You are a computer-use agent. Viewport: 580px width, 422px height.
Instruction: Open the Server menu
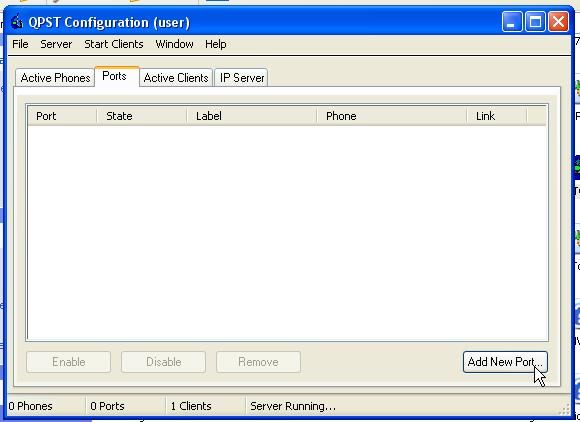(x=56, y=44)
